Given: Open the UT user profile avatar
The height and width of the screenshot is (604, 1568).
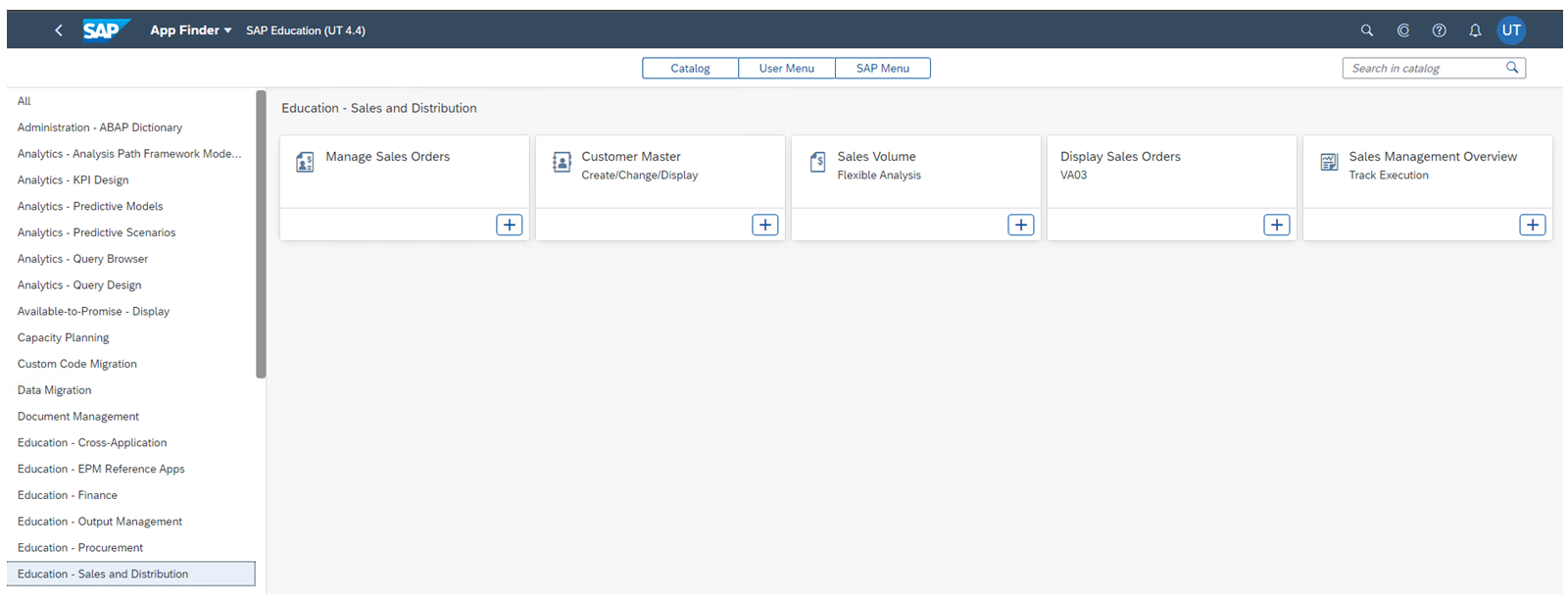Looking at the screenshot, I should [1511, 30].
